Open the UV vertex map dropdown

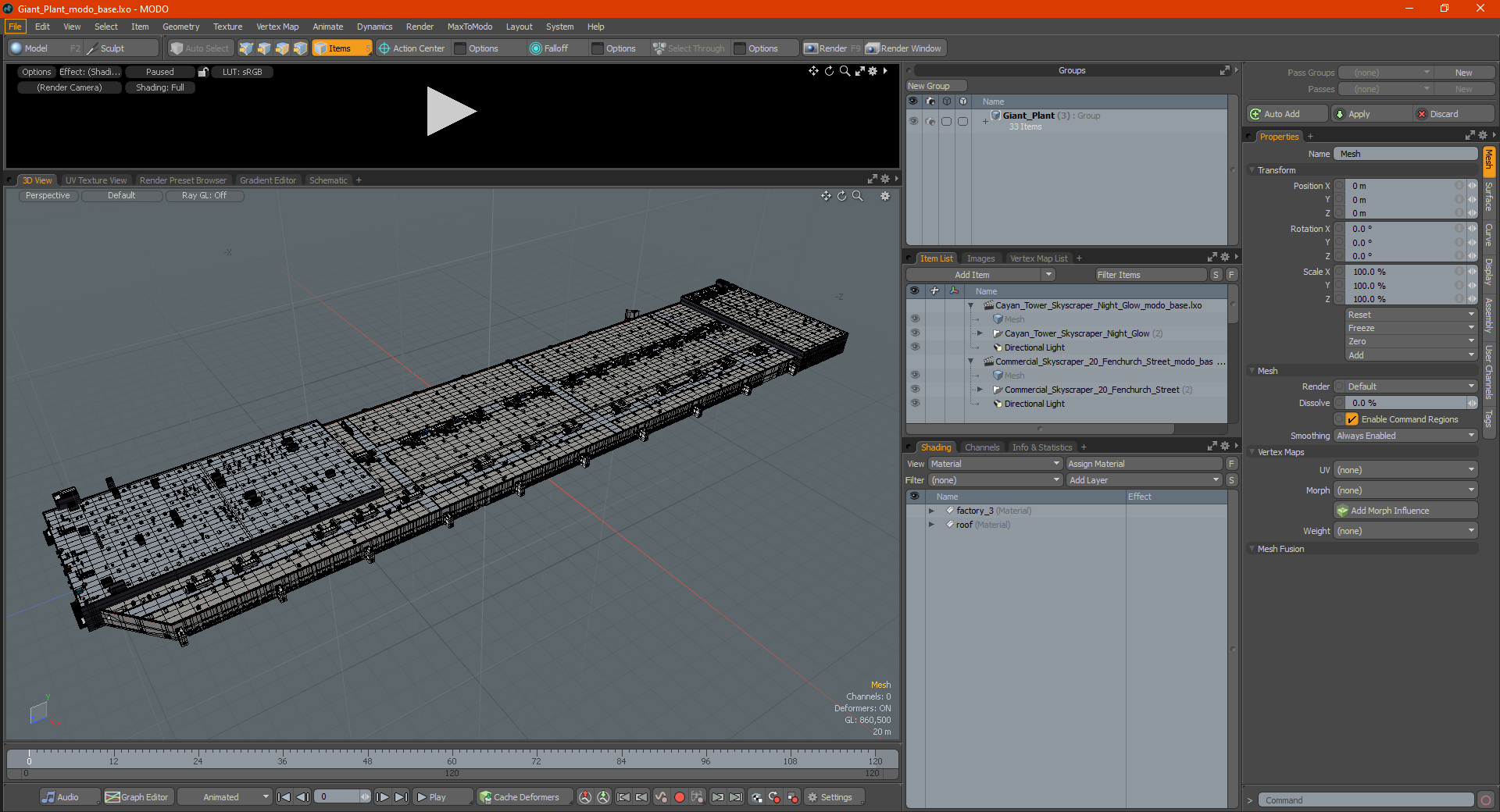[x=1405, y=470]
